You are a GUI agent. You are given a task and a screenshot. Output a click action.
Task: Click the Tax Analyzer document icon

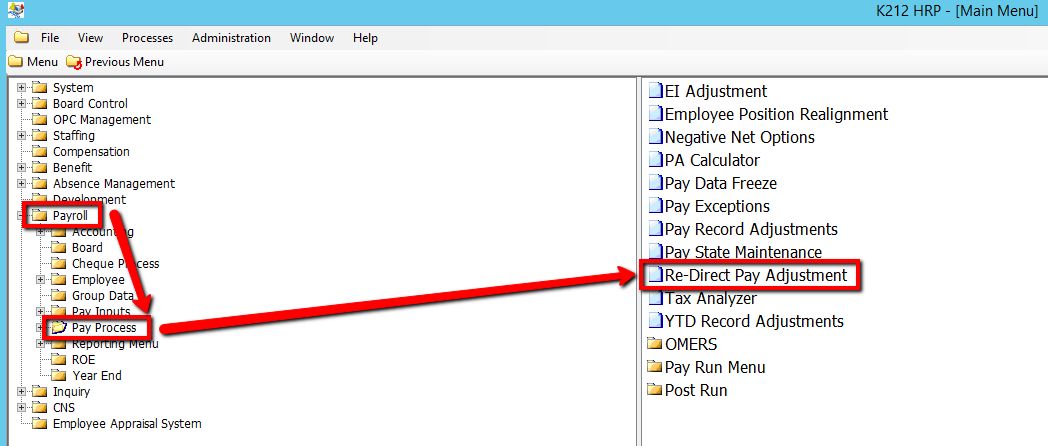[x=656, y=298]
